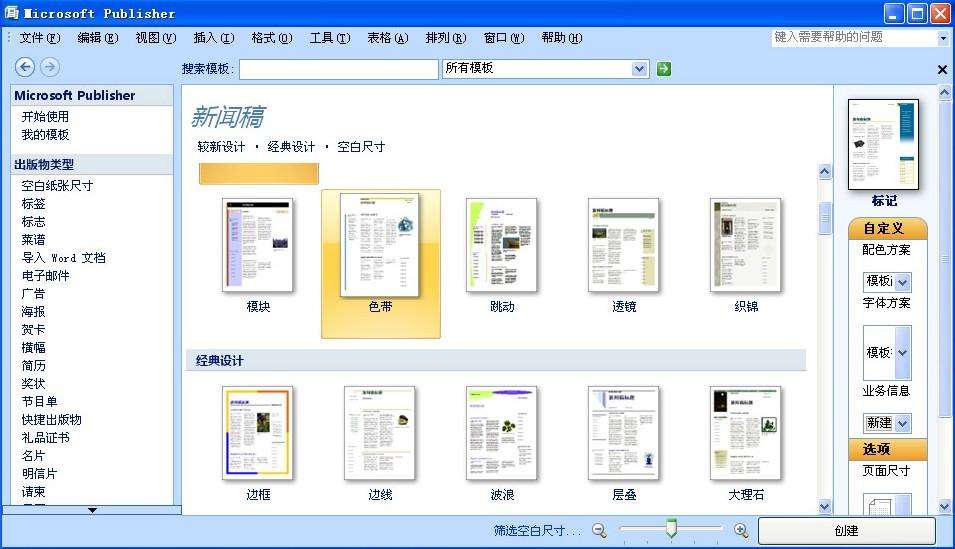955x549 pixels.
Task: Open the 工具 menu
Action: 329,38
